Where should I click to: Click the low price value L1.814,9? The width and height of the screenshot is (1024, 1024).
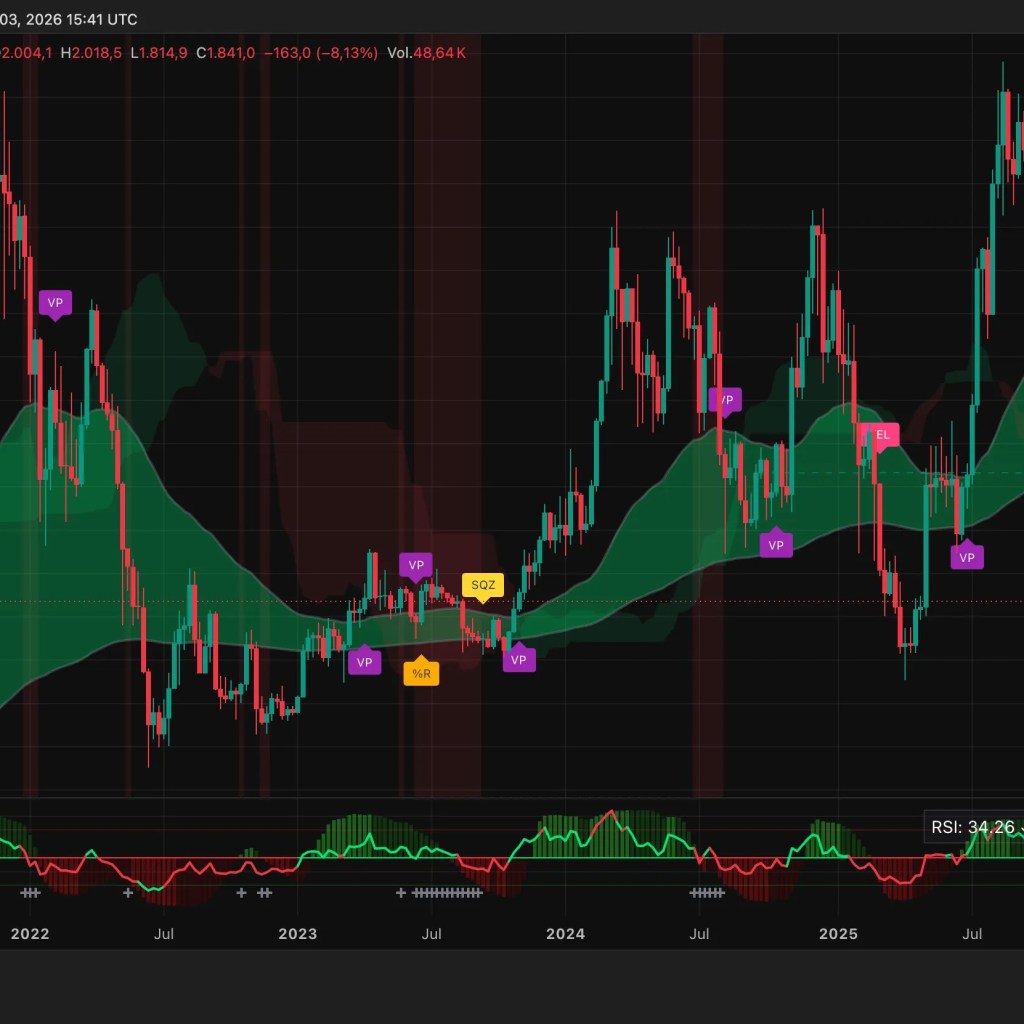pyautogui.click(x=159, y=53)
